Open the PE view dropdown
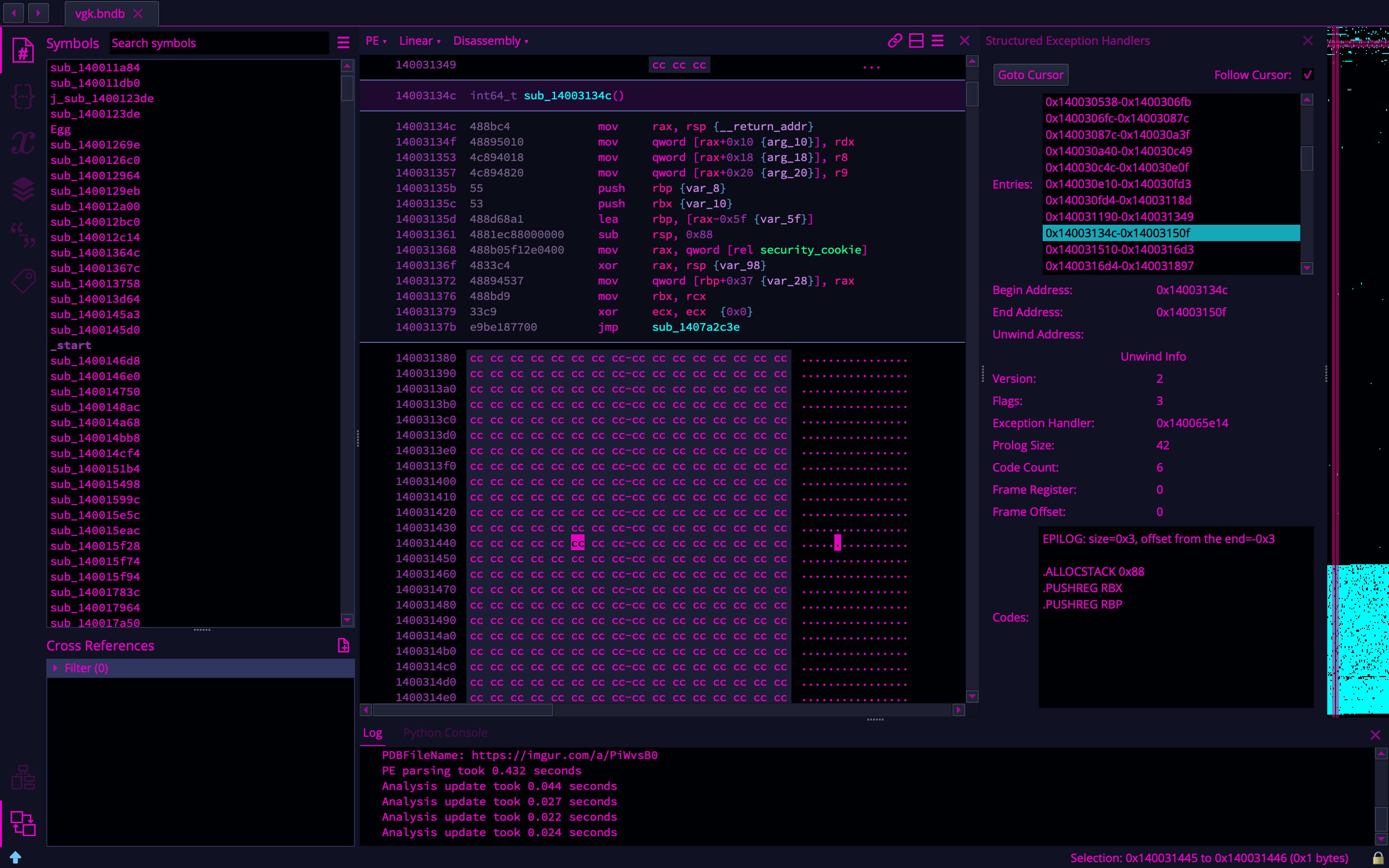The height and width of the screenshot is (868, 1389). [x=376, y=41]
